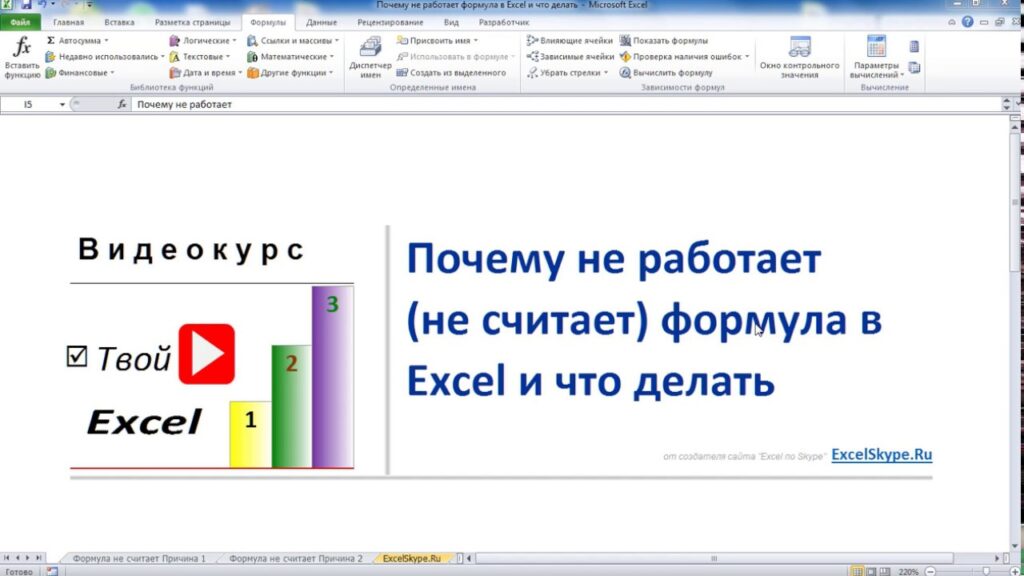This screenshot has width=1024, height=576.
Task: Click the Математические functions icon
Action: coord(252,57)
